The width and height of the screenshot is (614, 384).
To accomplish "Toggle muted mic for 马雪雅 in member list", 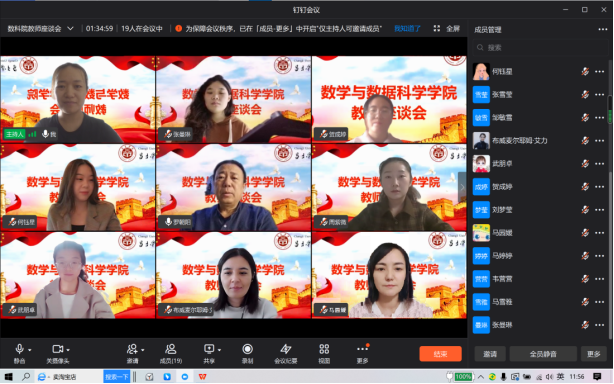I will point(585,302).
